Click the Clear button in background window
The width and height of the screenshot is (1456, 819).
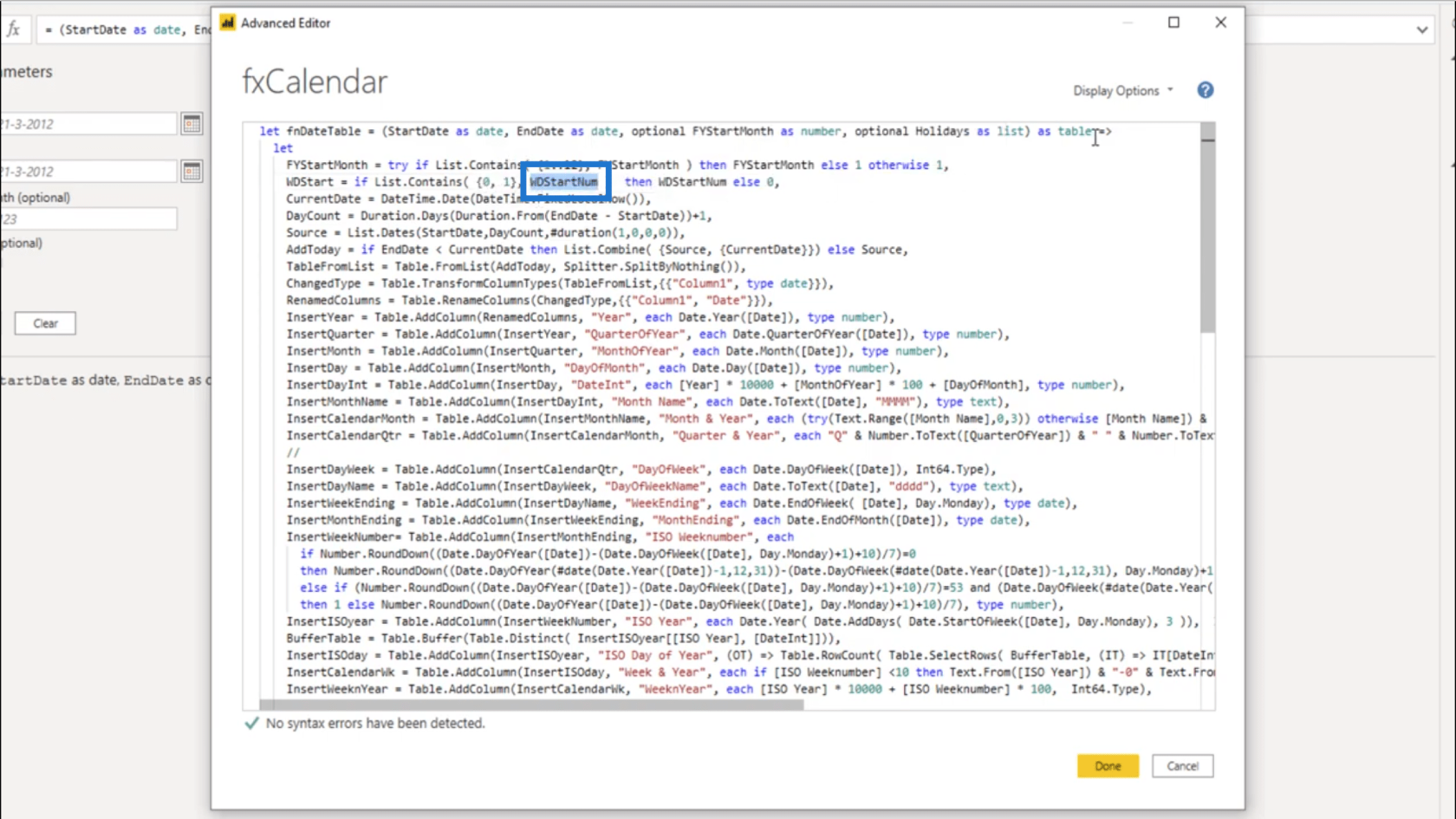[x=45, y=323]
